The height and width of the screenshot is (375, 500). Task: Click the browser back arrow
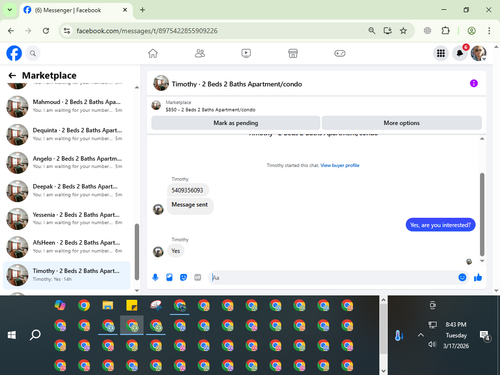click(x=11, y=31)
